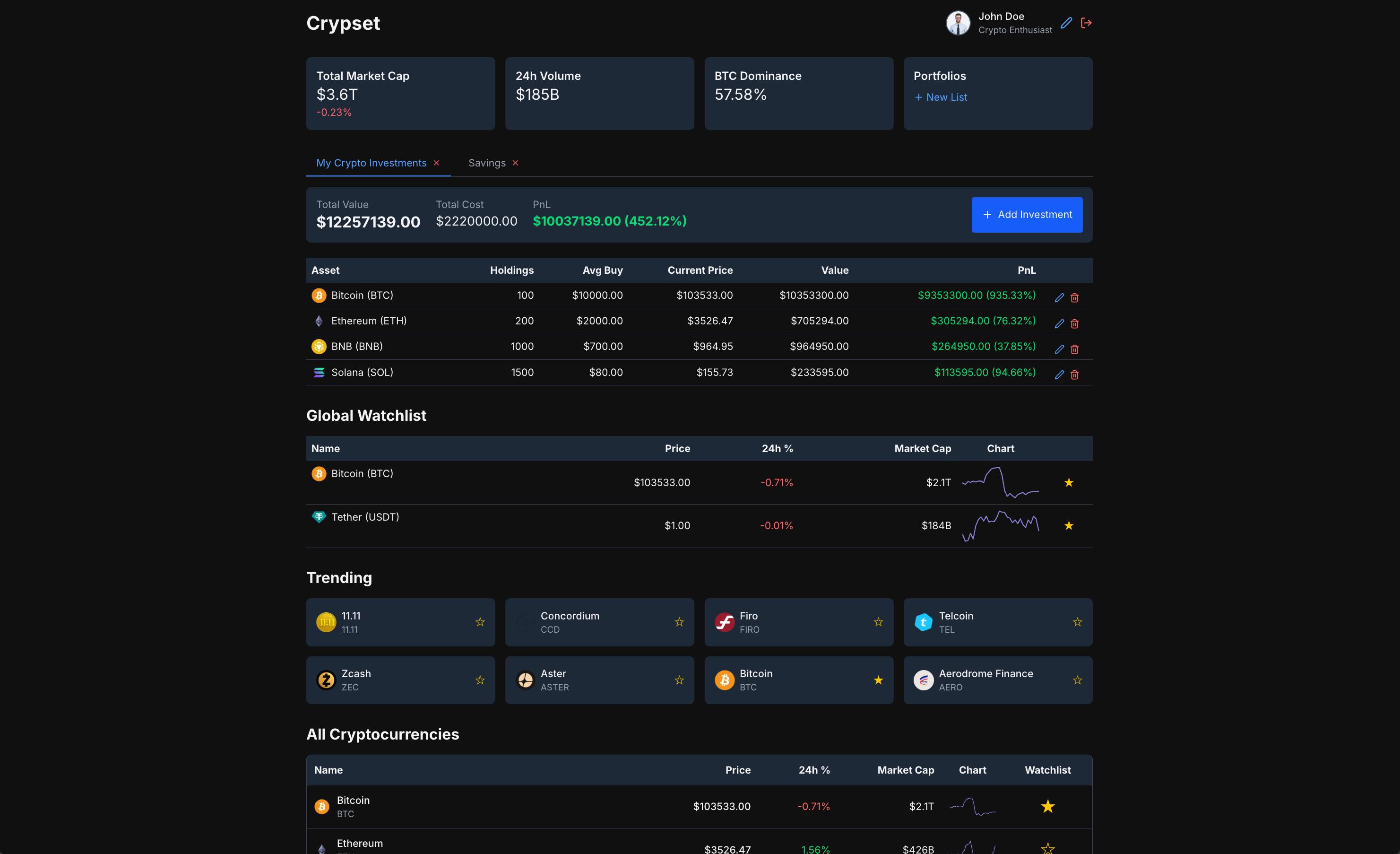Close the My Crypto Investments tab
1400x854 pixels.
tap(437, 163)
